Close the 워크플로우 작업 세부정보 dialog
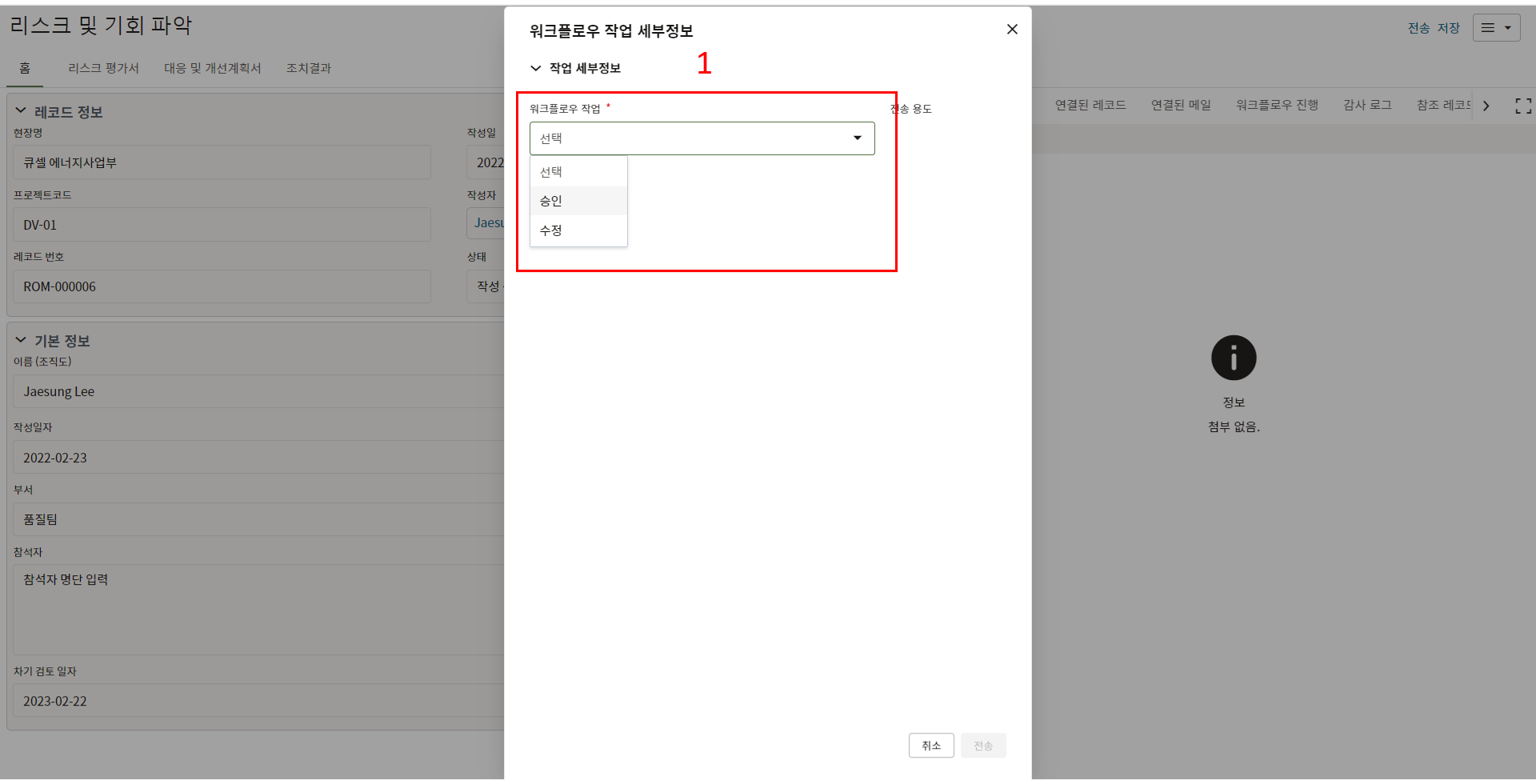Viewport: 1536px width, 784px height. [x=1012, y=30]
